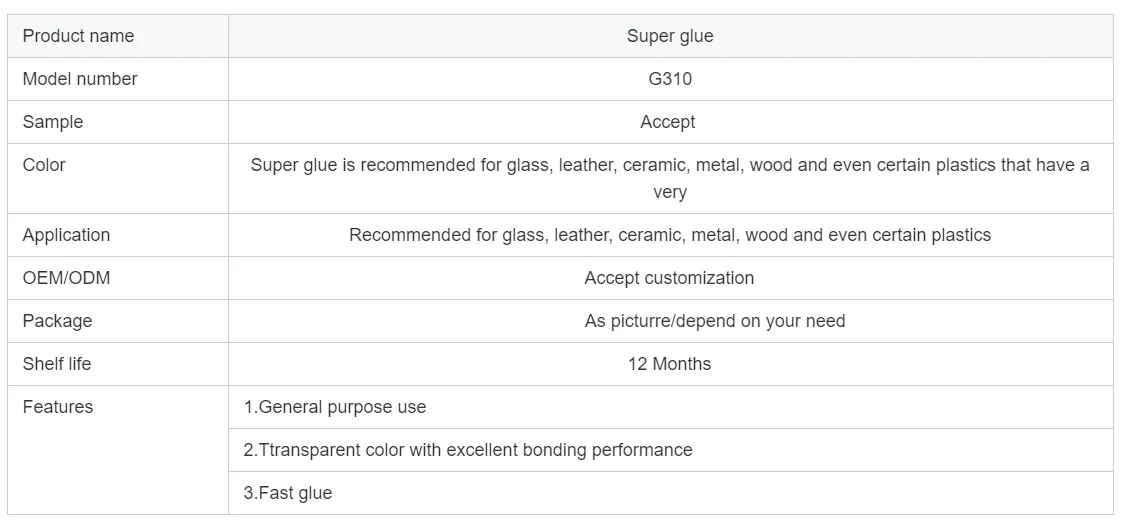Click the 'Package' row label
The width and height of the screenshot is (1123, 525).
coord(57,321)
